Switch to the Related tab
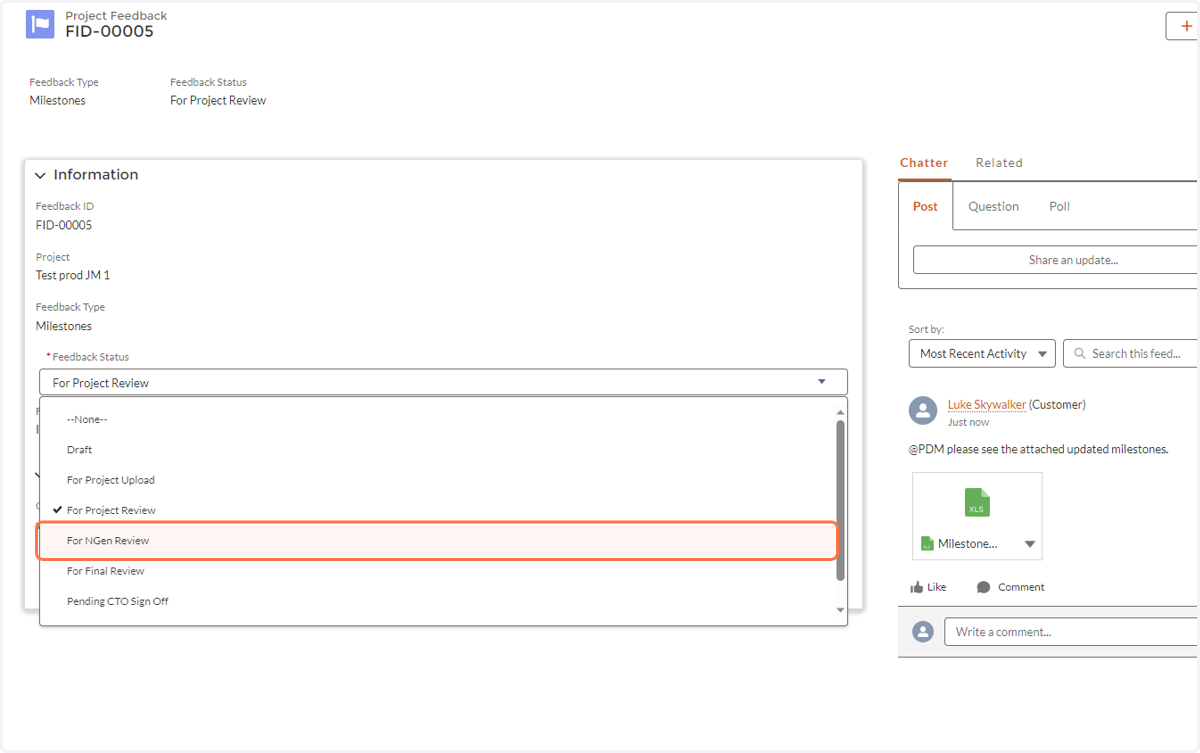This screenshot has width=1200, height=753. tap(999, 162)
